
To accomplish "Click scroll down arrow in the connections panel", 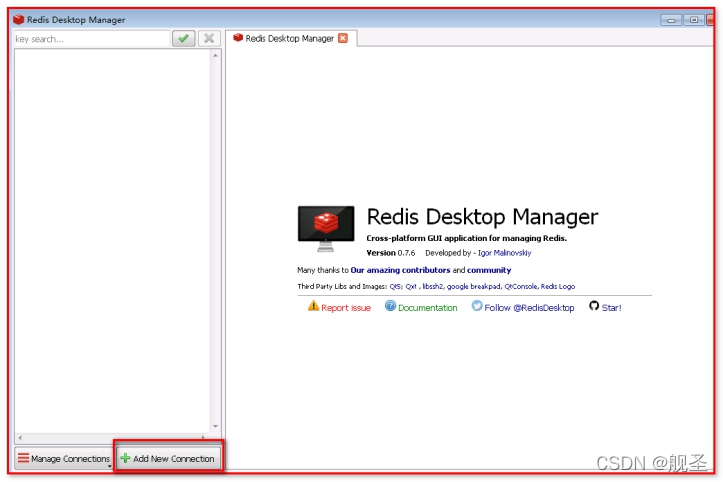I will tap(215, 426).
